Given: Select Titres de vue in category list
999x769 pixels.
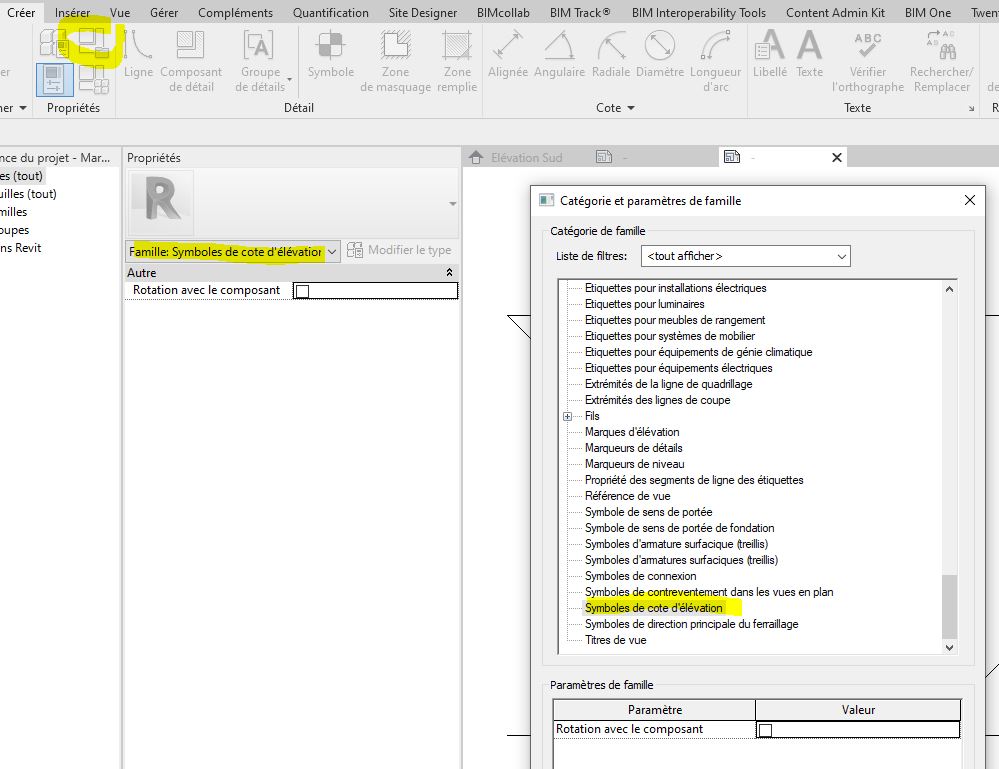Looking at the screenshot, I should 615,640.
